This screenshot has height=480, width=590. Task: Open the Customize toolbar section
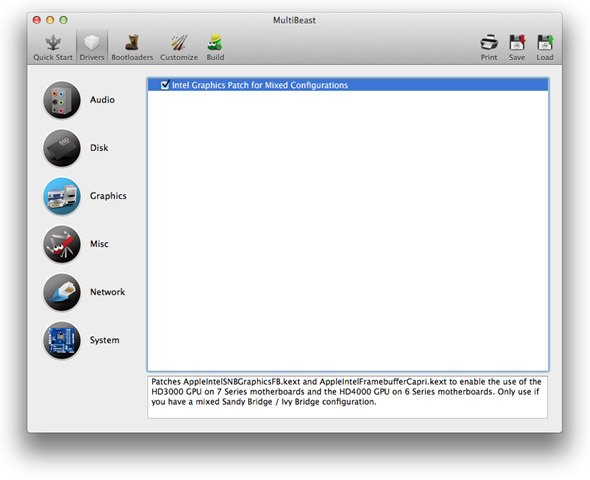pyautogui.click(x=179, y=47)
